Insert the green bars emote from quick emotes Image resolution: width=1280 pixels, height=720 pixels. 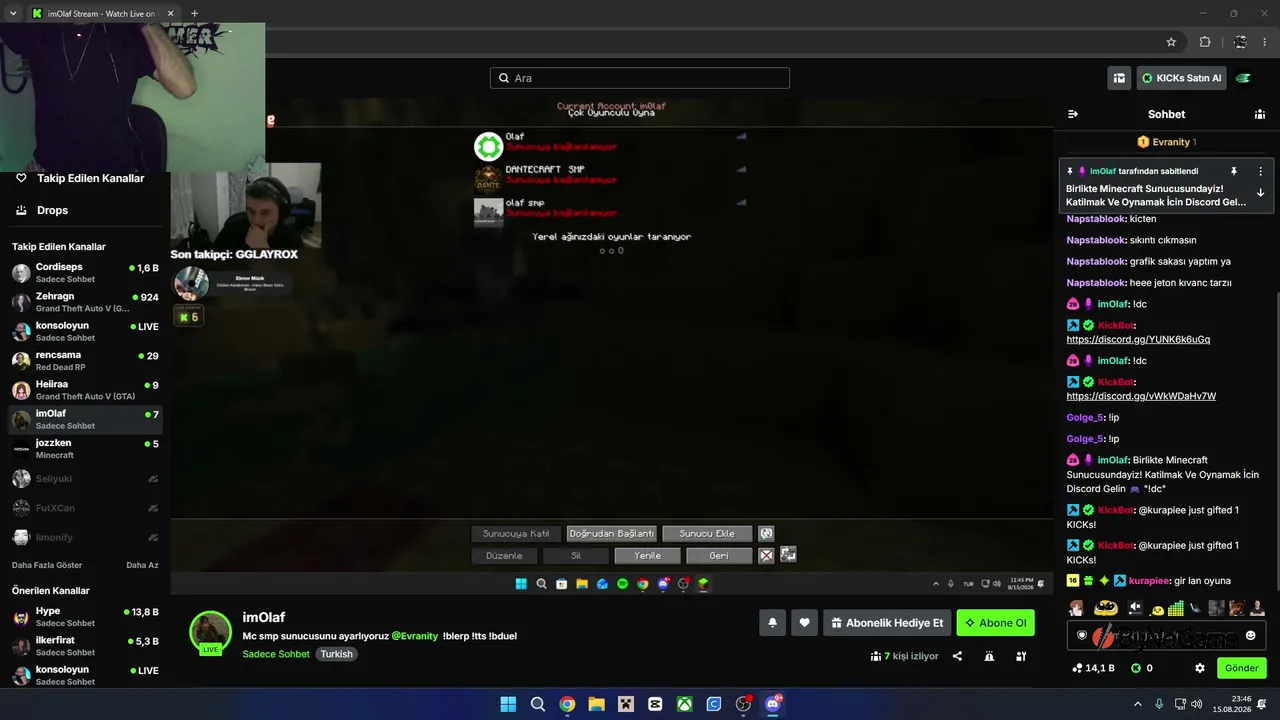click(x=1176, y=608)
